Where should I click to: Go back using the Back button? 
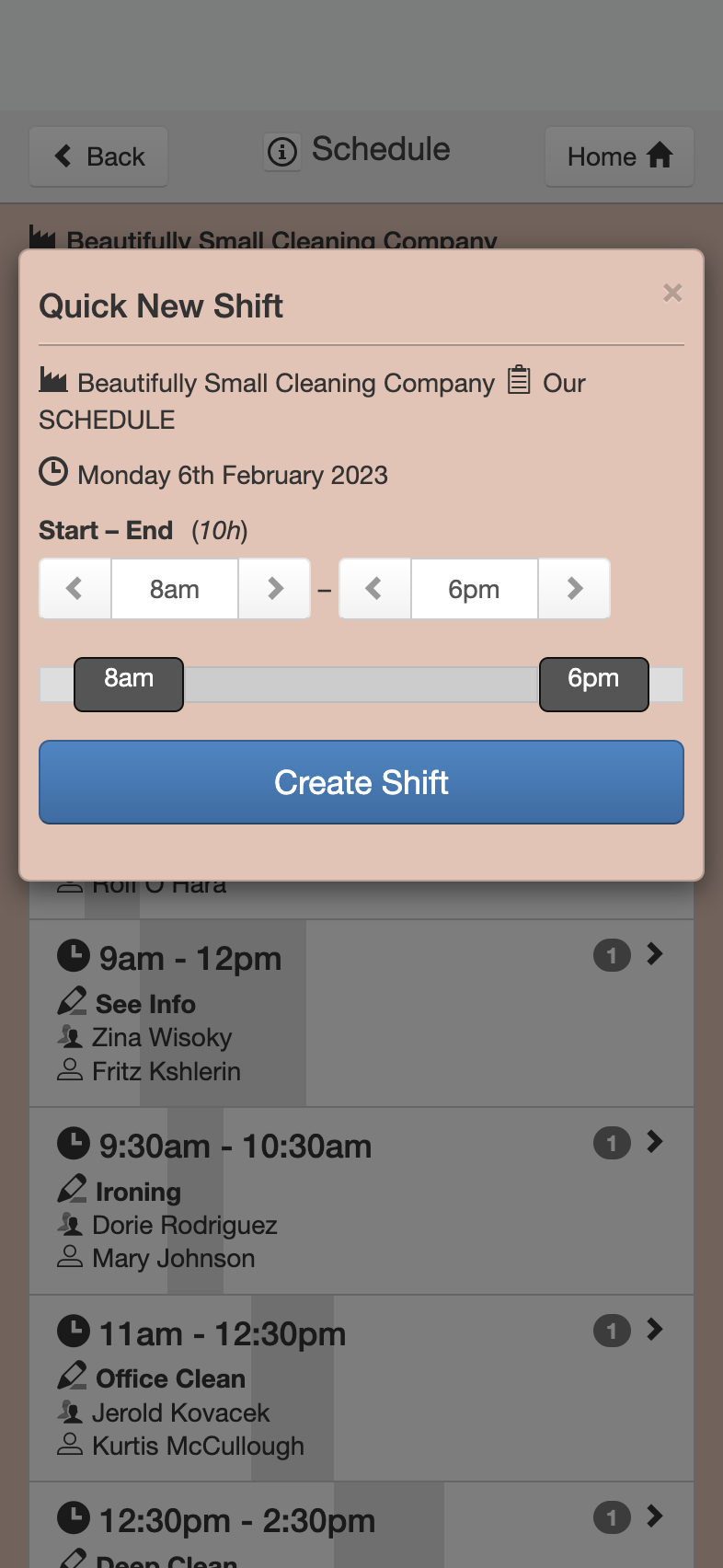pos(98,156)
